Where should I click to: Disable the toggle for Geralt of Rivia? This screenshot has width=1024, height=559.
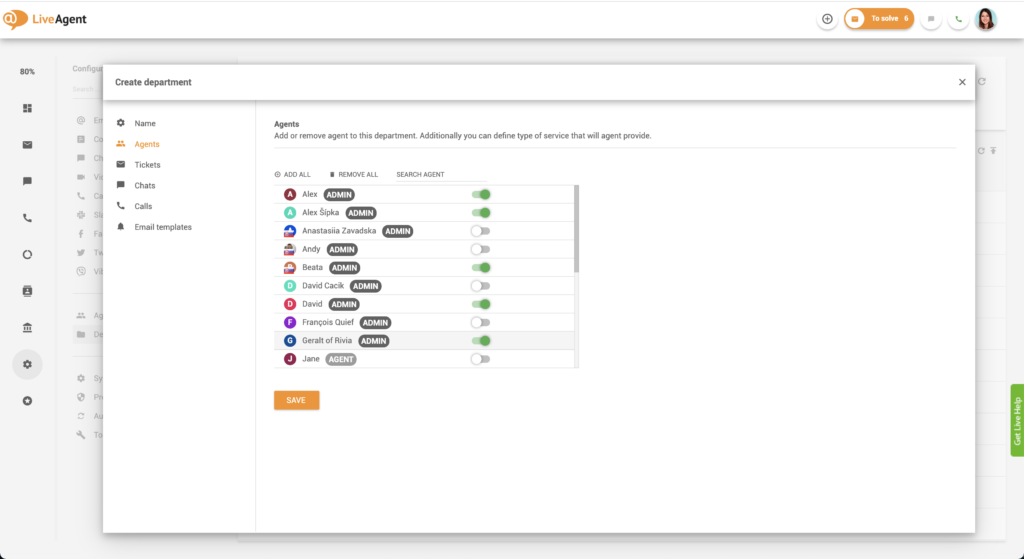click(480, 341)
